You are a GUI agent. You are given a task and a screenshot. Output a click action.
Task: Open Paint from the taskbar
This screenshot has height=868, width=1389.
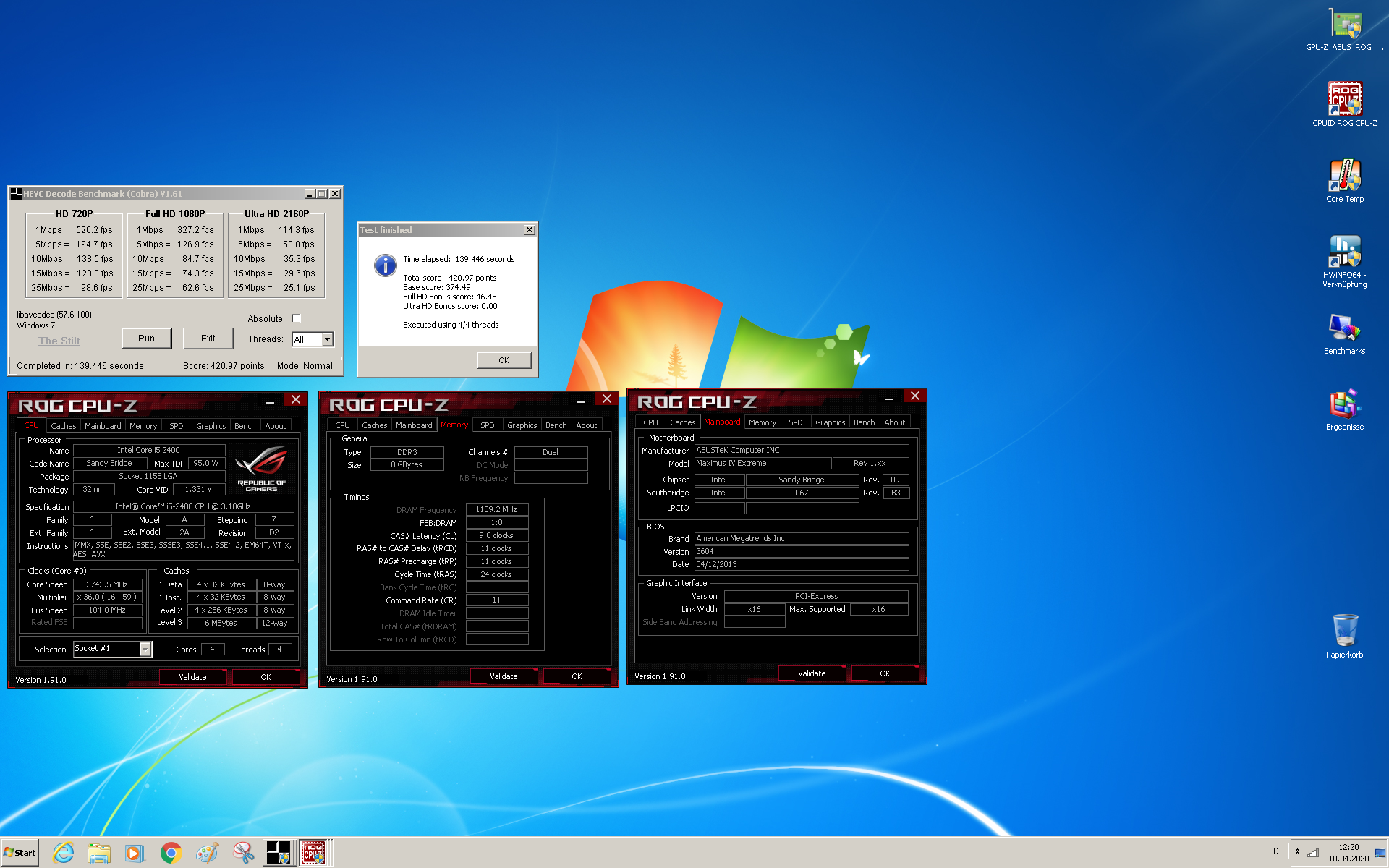[x=207, y=853]
